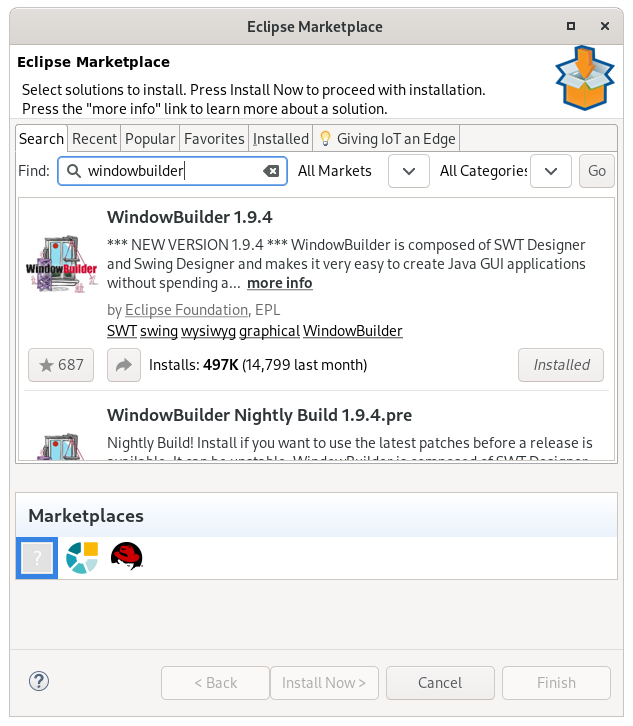
Task: Click the Cancel button
Action: pyautogui.click(x=440, y=683)
